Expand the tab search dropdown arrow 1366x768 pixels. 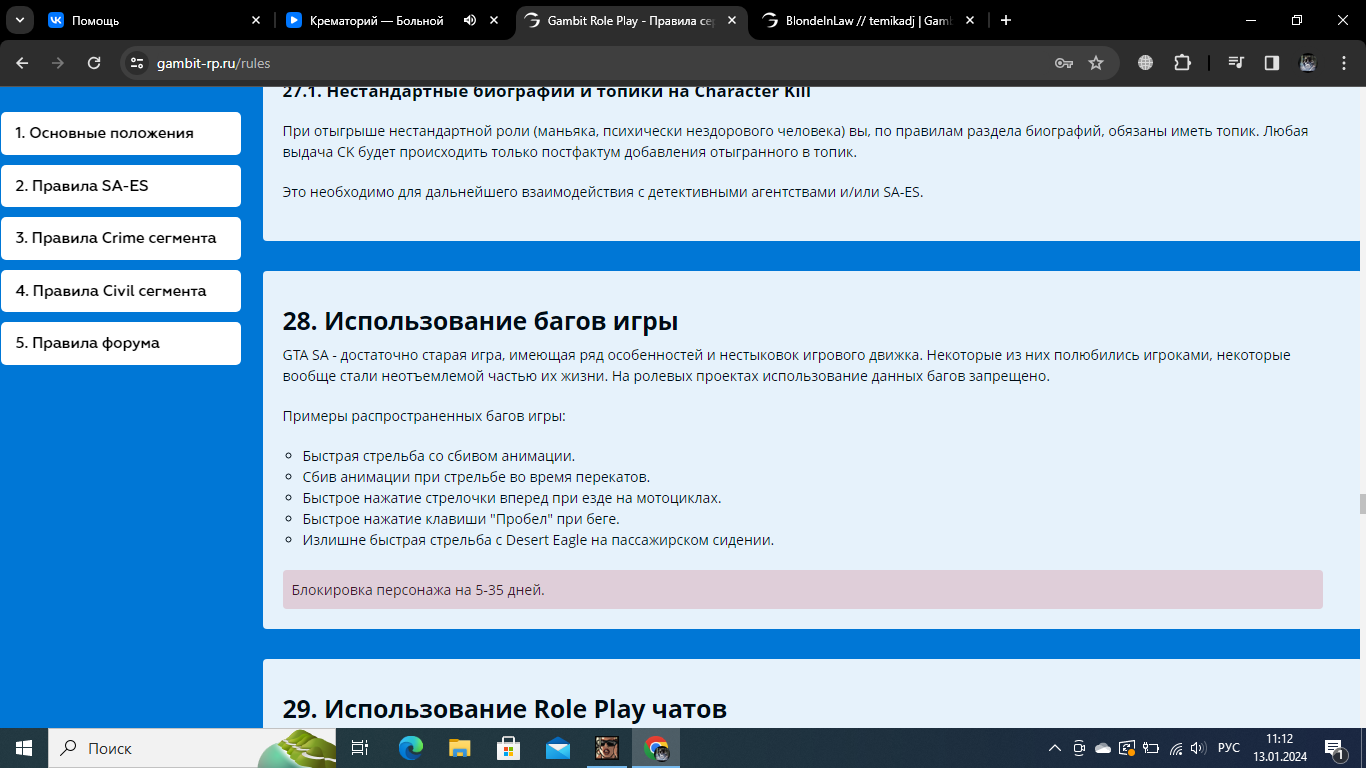click(18, 20)
